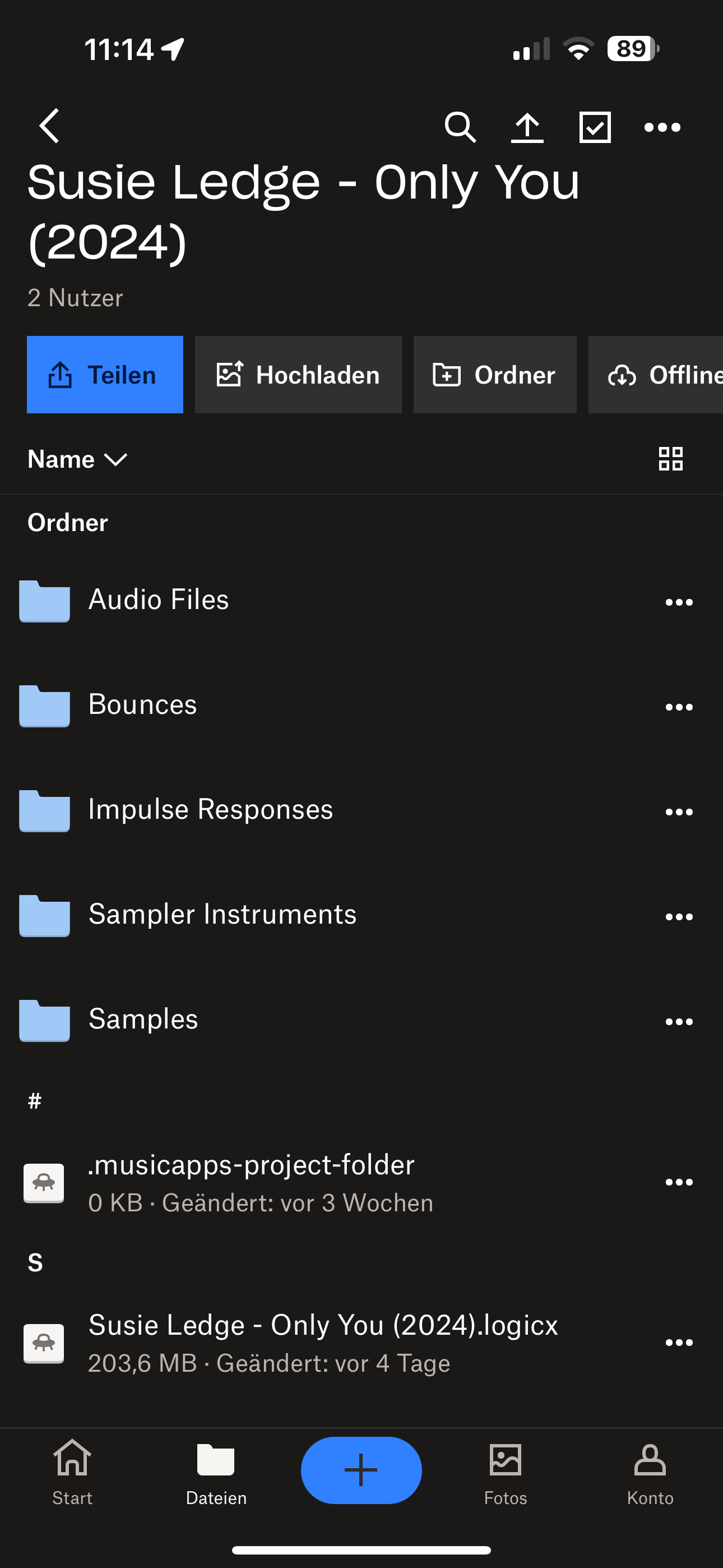
Task: Show more options for Bounces folder
Action: click(679, 707)
